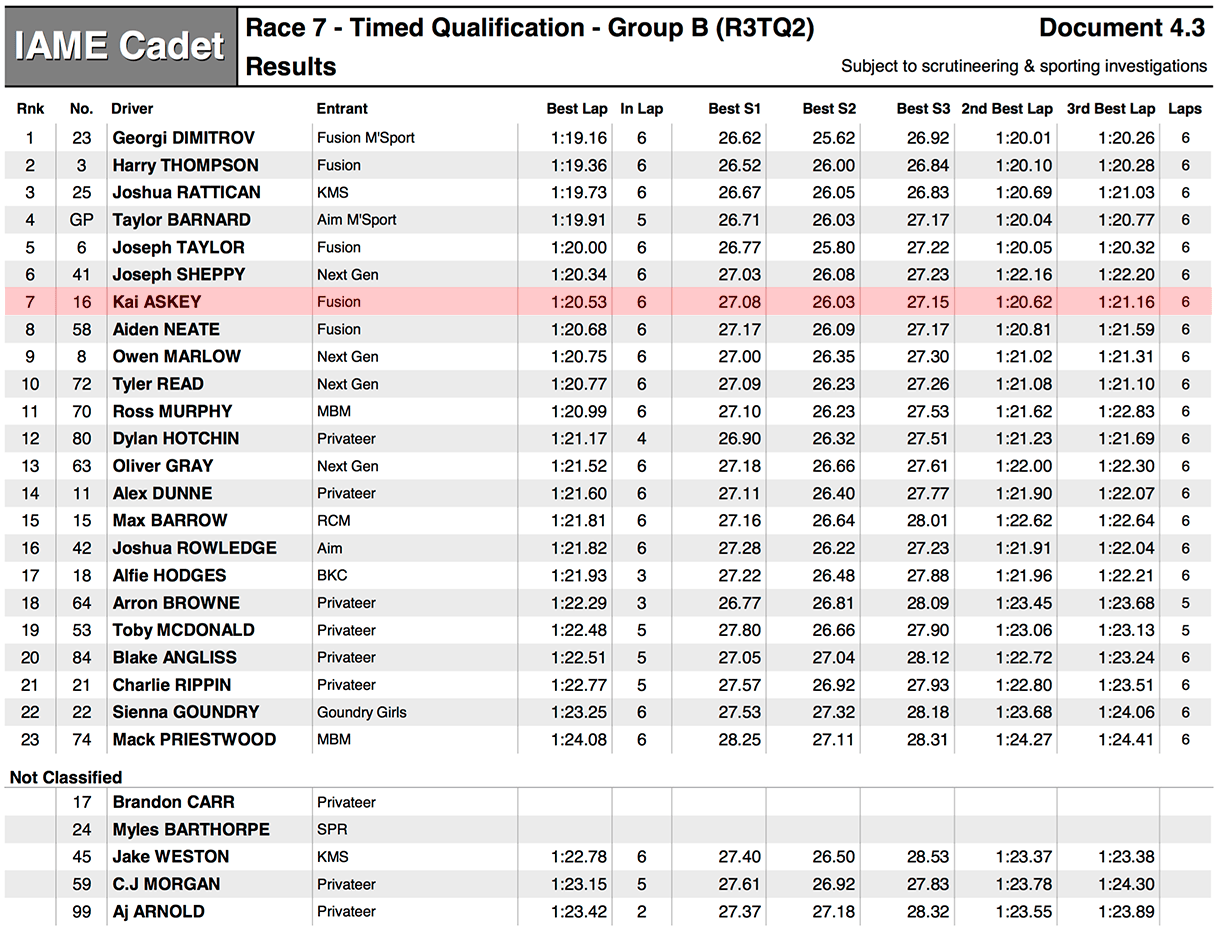1219x927 pixels.
Task: Click the Driver column header
Action: [132, 109]
